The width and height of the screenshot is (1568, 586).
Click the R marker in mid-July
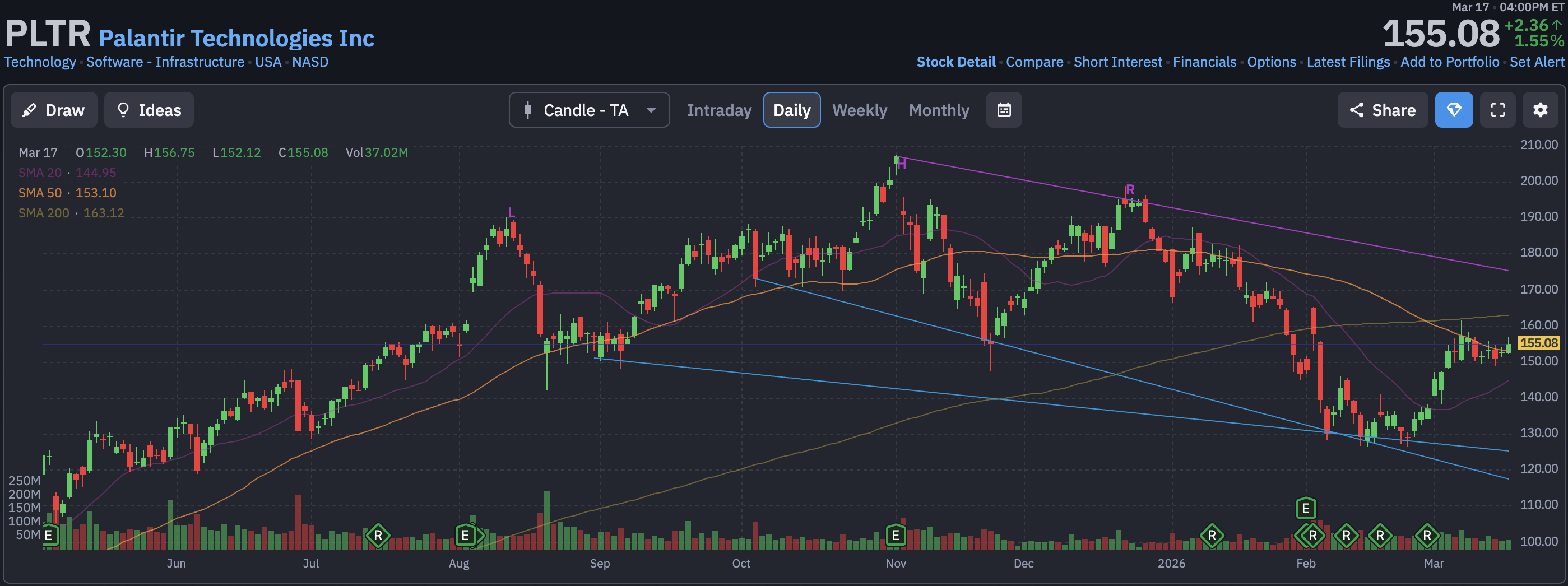point(378,536)
